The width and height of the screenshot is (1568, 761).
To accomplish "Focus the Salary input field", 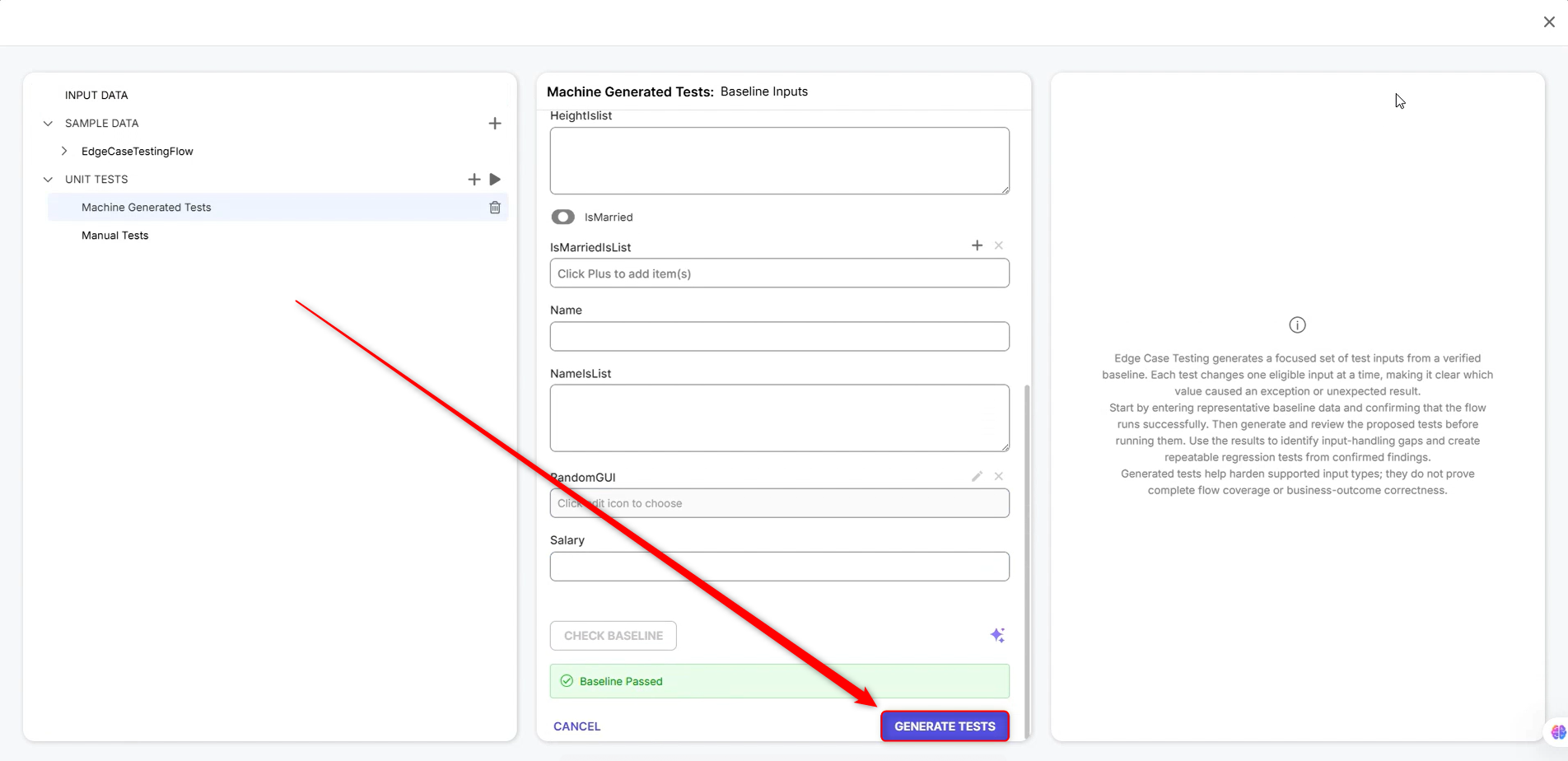I will click(780, 567).
